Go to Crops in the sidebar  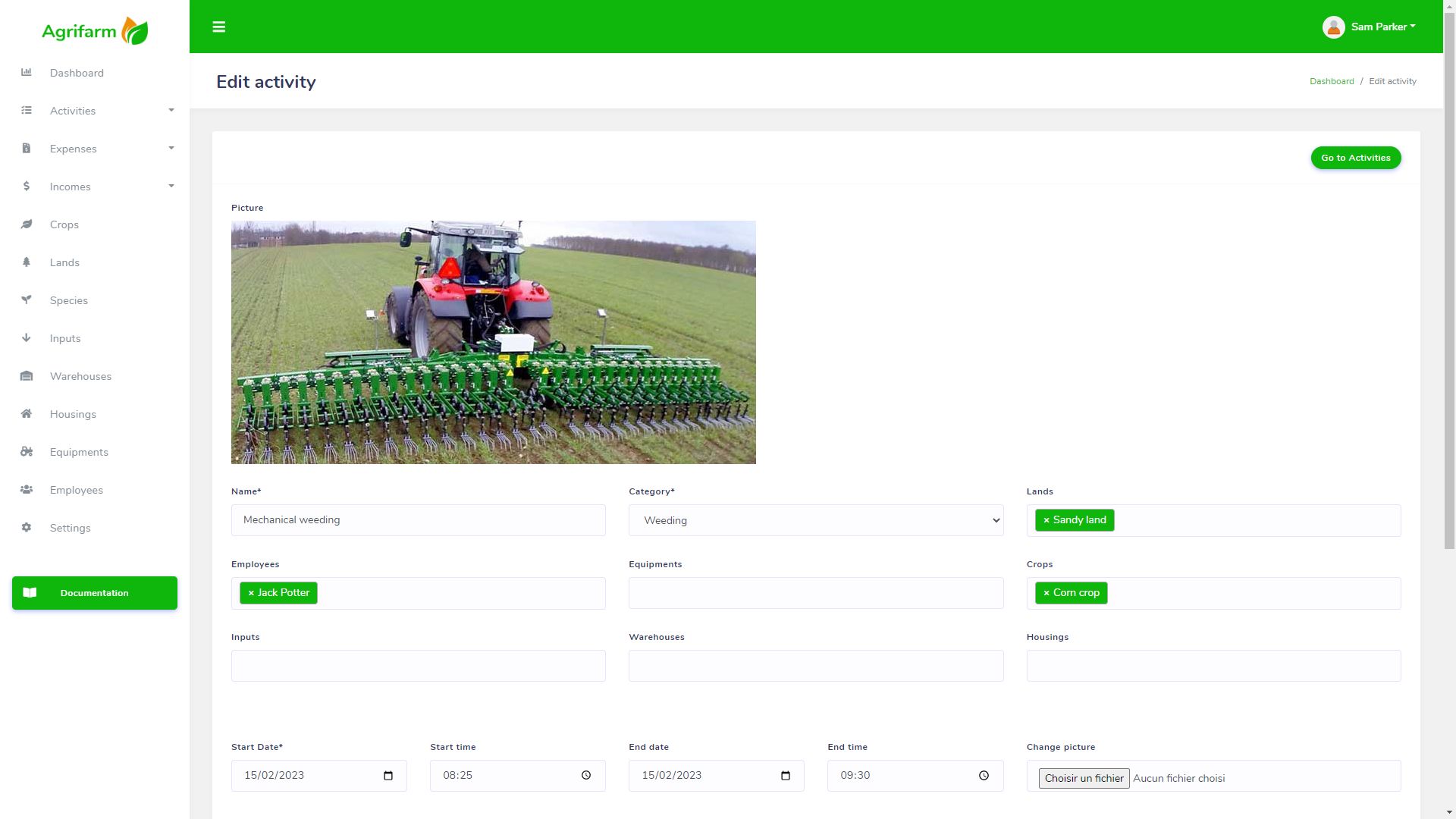[x=64, y=224]
